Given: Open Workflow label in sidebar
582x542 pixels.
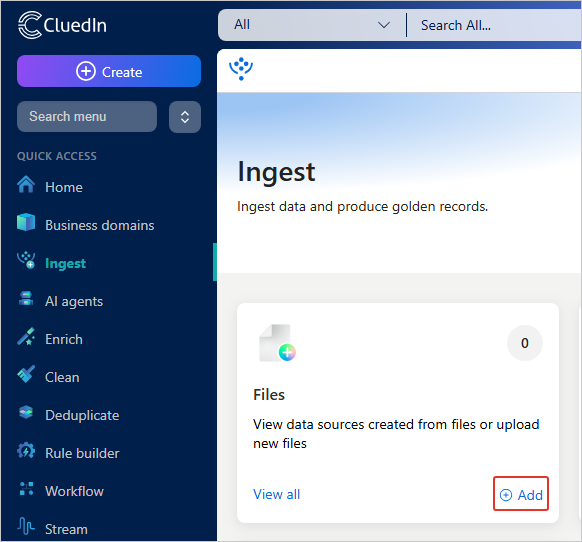Looking at the screenshot, I should coord(74,492).
